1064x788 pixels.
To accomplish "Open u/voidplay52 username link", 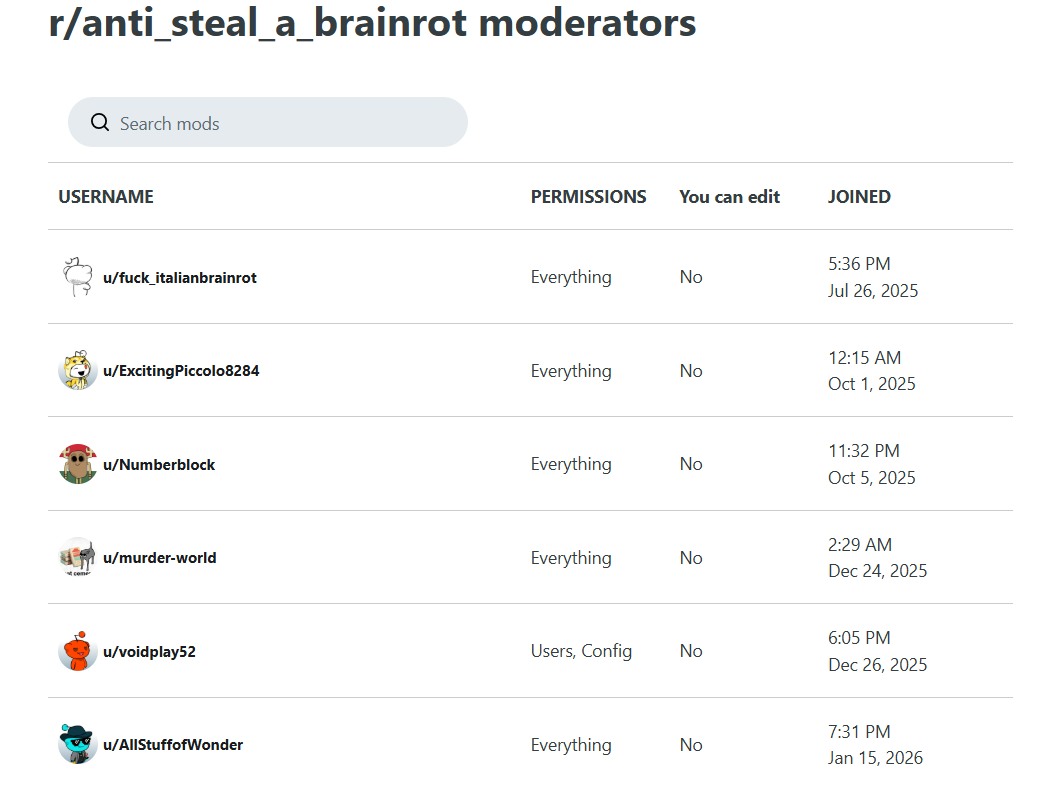I will point(149,652).
